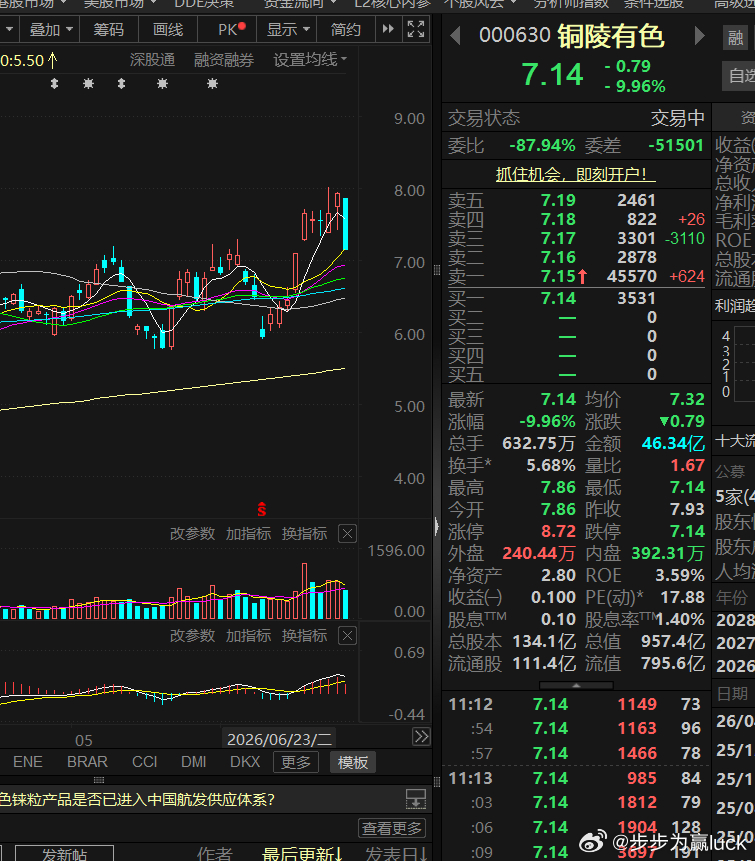Click the red S marker on the chart
Screen dimensions: 755x861
point(262,509)
